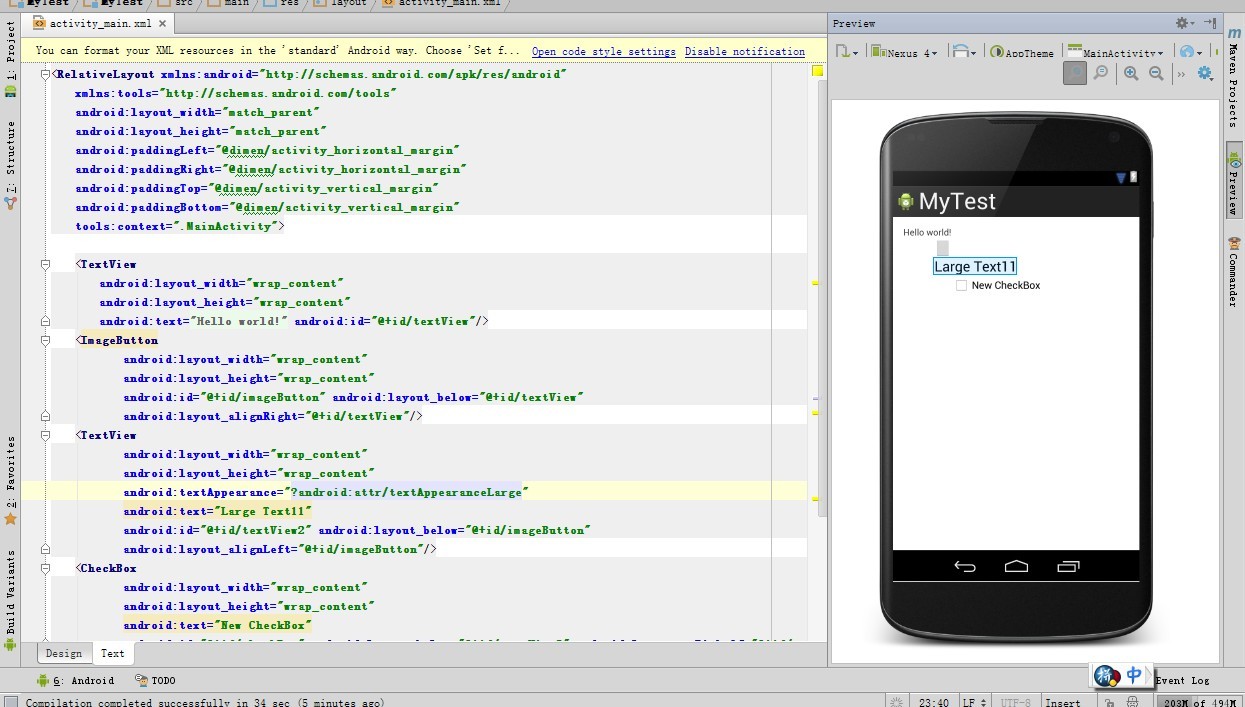Open the 6: Android tool window tab
Image resolution: width=1245 pixels, height=707 pixels.
click(77, 680)
